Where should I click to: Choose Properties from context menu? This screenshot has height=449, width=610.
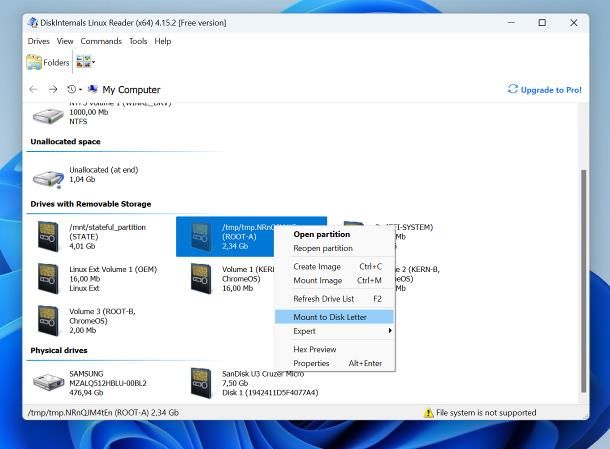335,363
